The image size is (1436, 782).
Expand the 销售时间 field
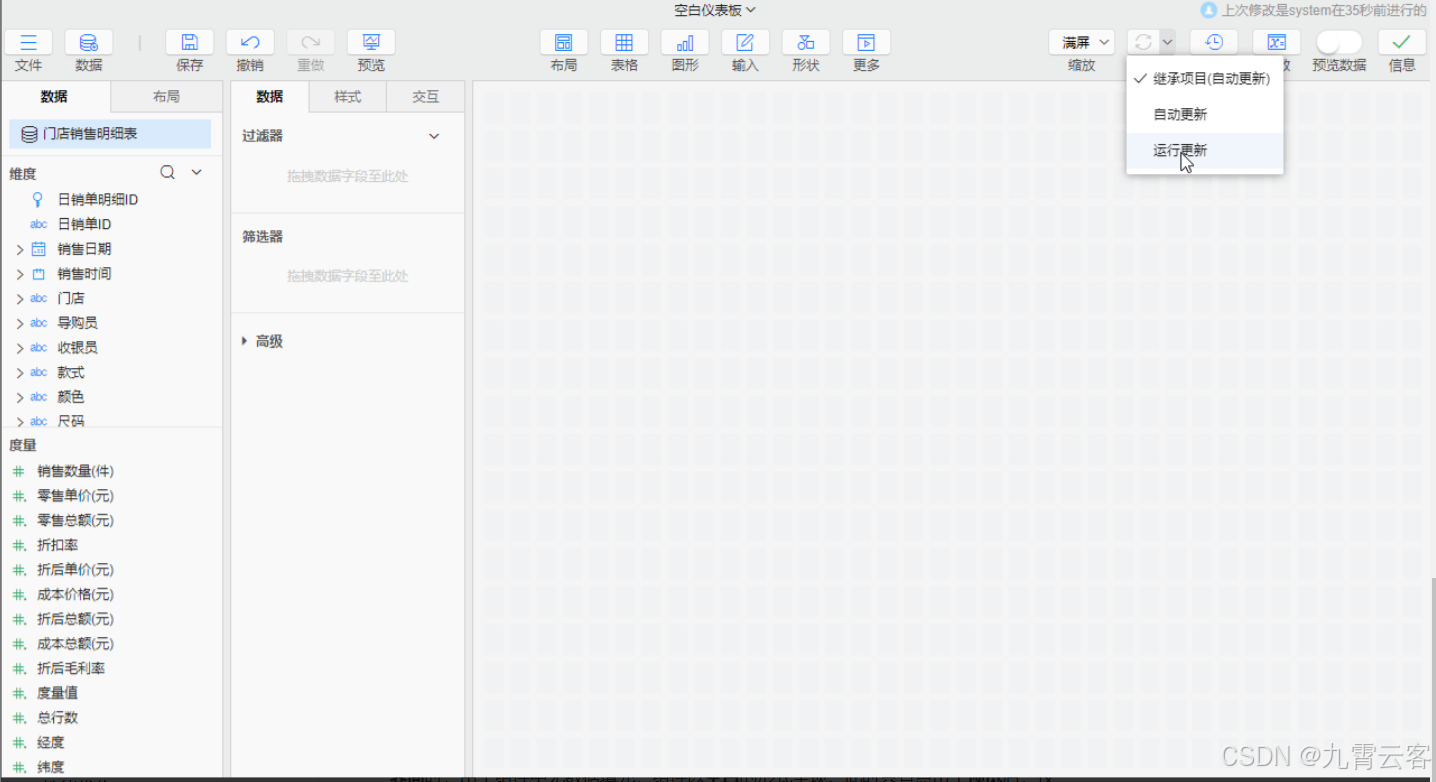pos(19,273)
